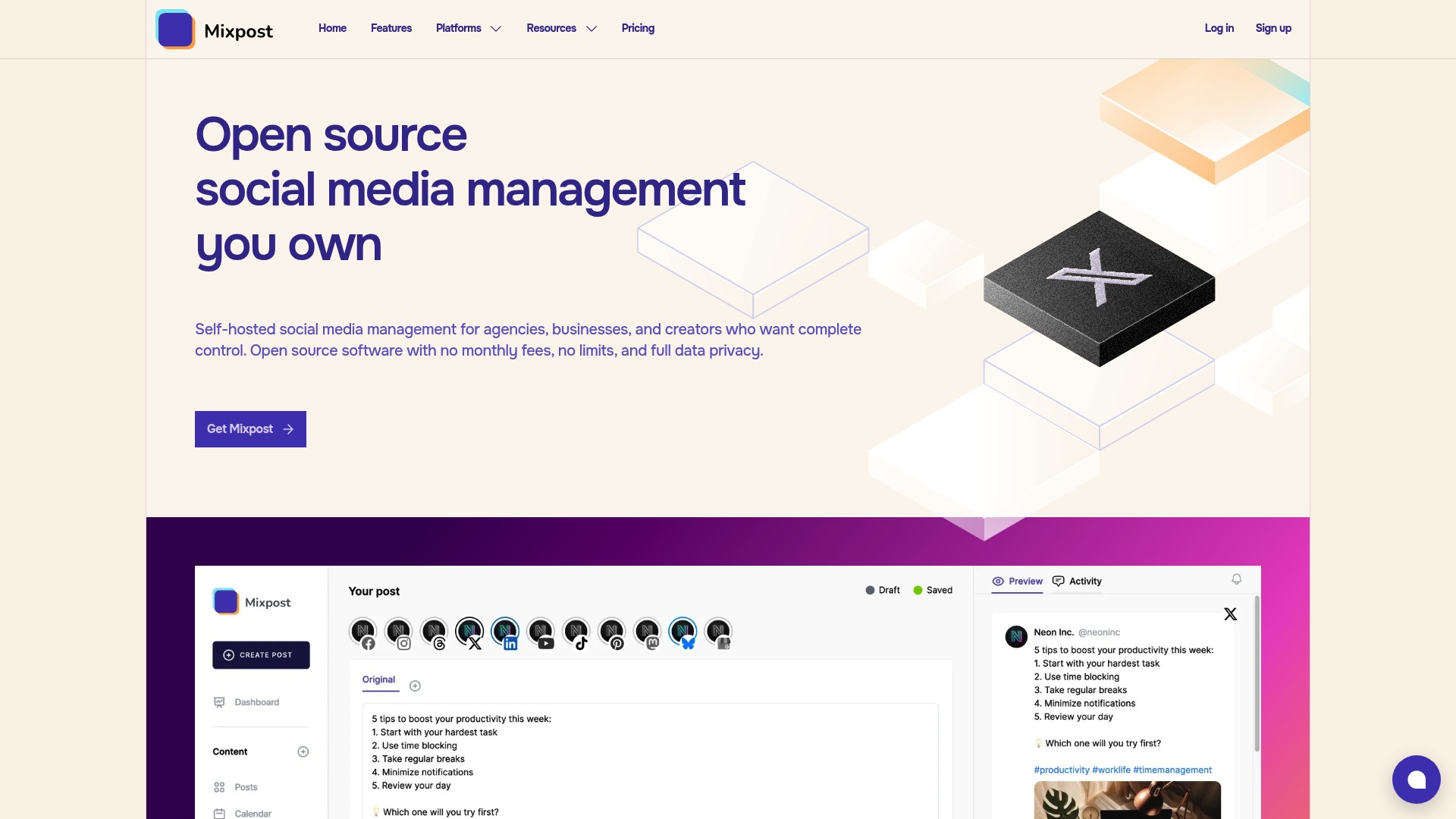Click the gray Draft status dot

pos(870,590)
